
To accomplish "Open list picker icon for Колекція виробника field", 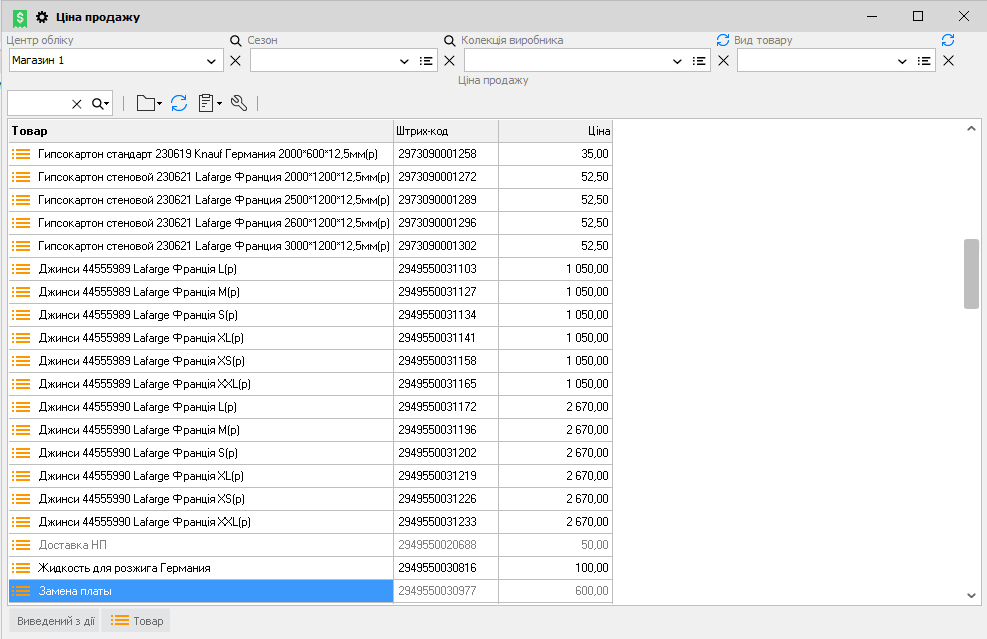I will [x=700, y=61].
